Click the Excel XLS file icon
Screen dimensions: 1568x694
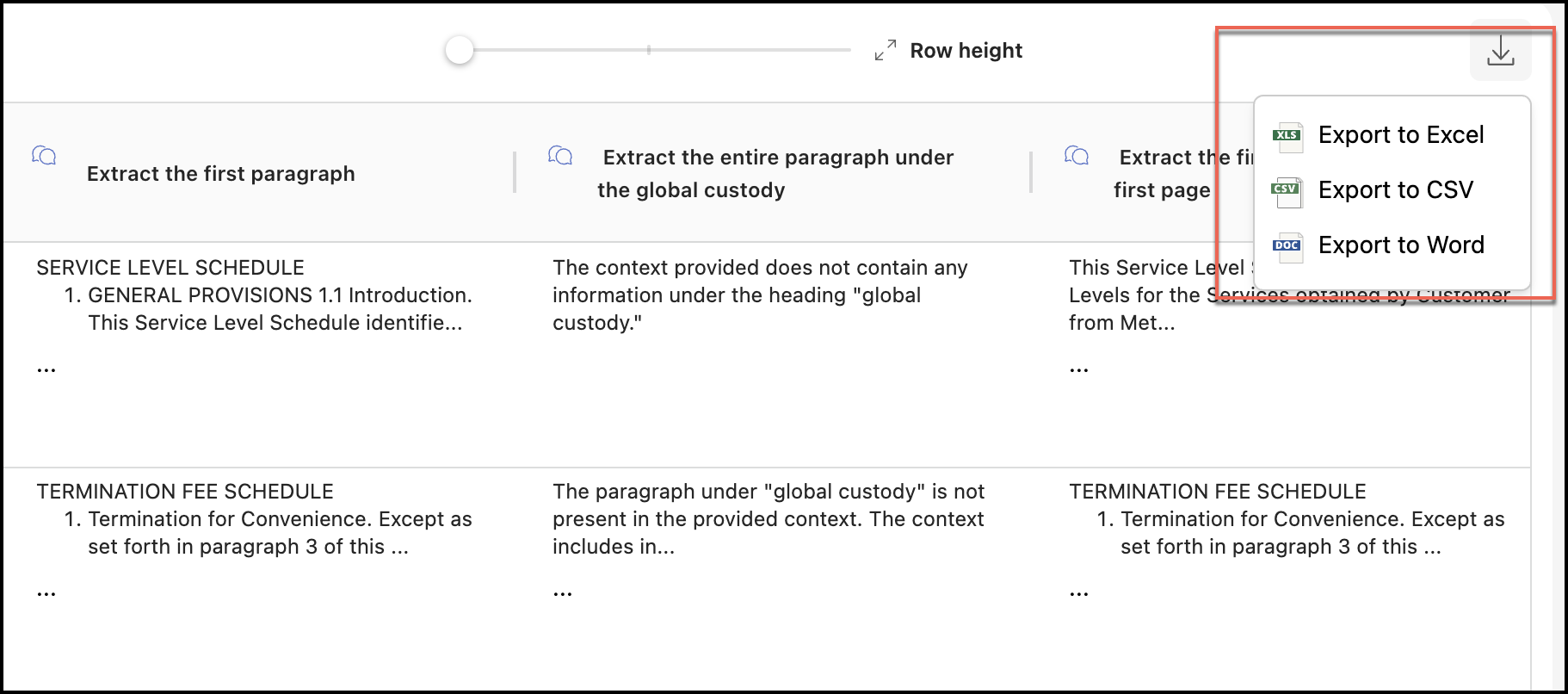[x=1287, y=136]
